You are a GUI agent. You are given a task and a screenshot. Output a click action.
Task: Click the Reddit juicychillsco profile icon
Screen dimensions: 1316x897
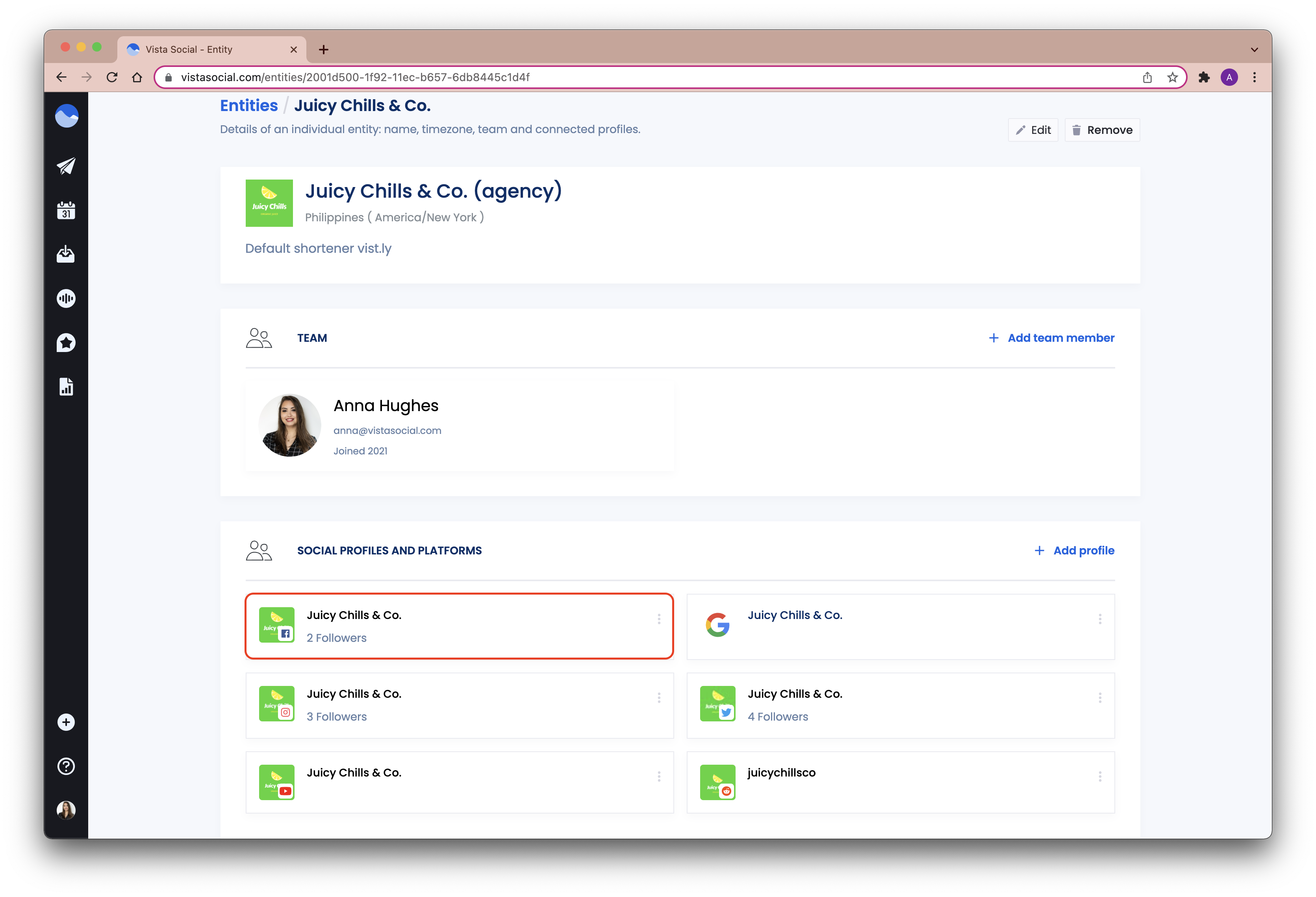coord(717,782)
